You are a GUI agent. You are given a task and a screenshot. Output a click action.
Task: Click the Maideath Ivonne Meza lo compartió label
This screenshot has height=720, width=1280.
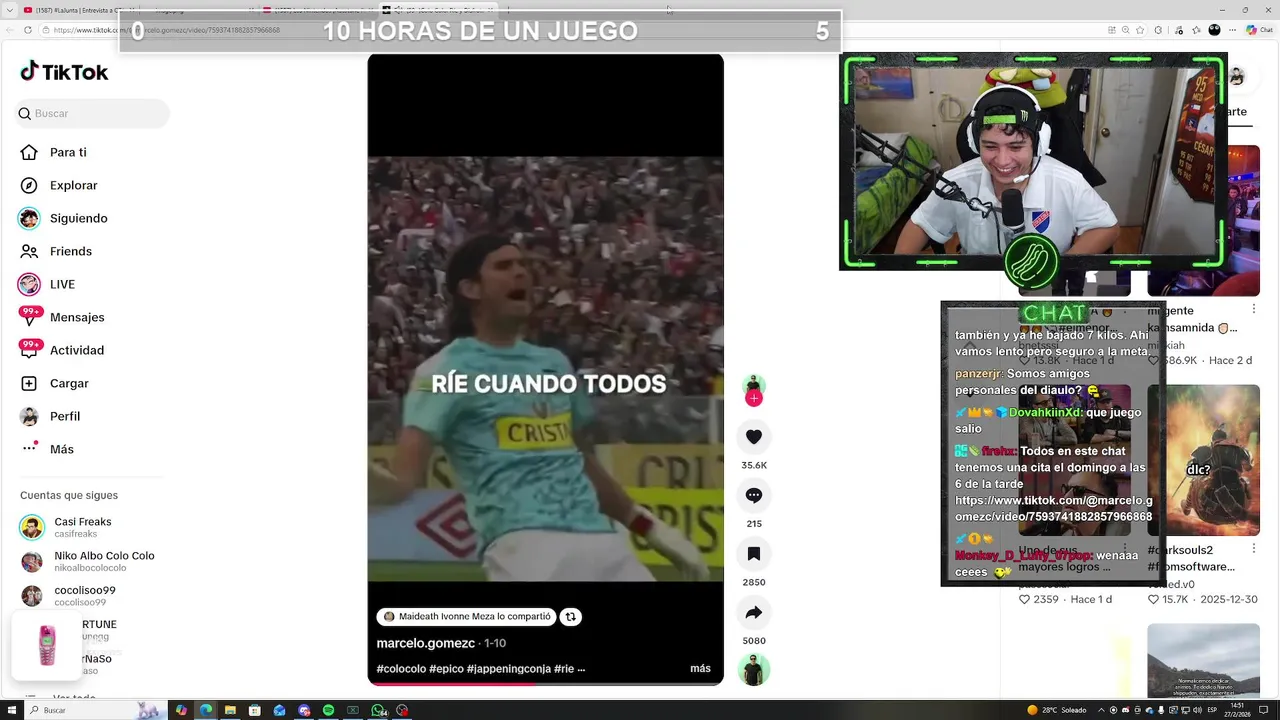[x=467, y=617]
